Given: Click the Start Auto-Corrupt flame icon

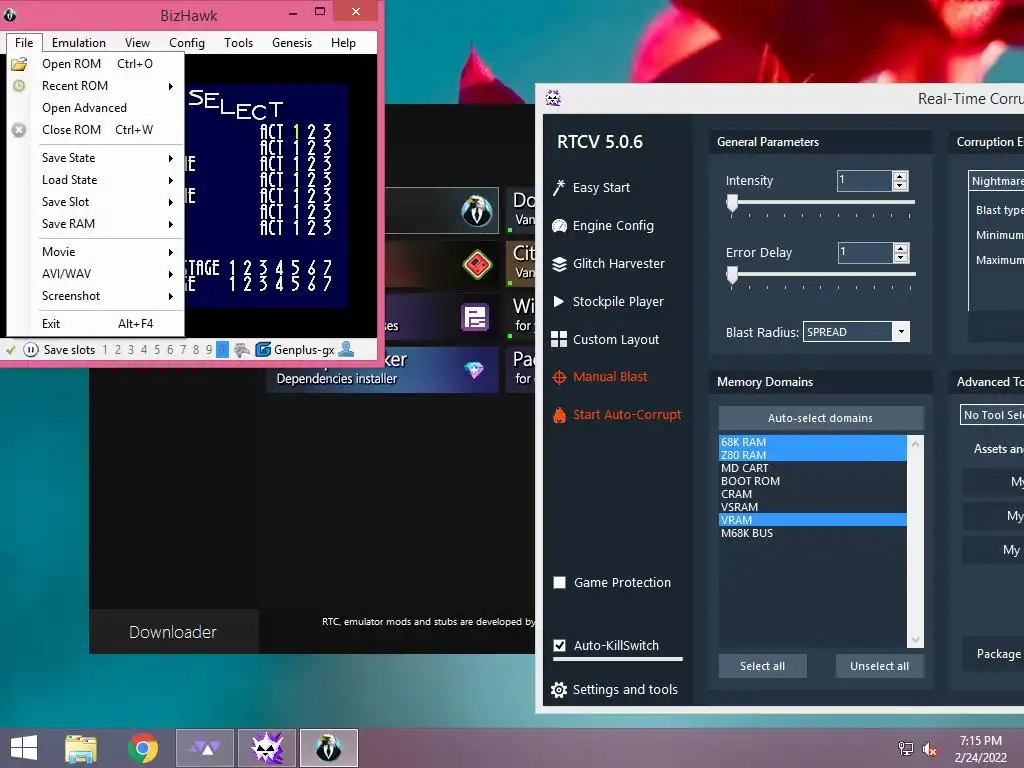Looking at the screenshot, I should [x=559, y=415].
